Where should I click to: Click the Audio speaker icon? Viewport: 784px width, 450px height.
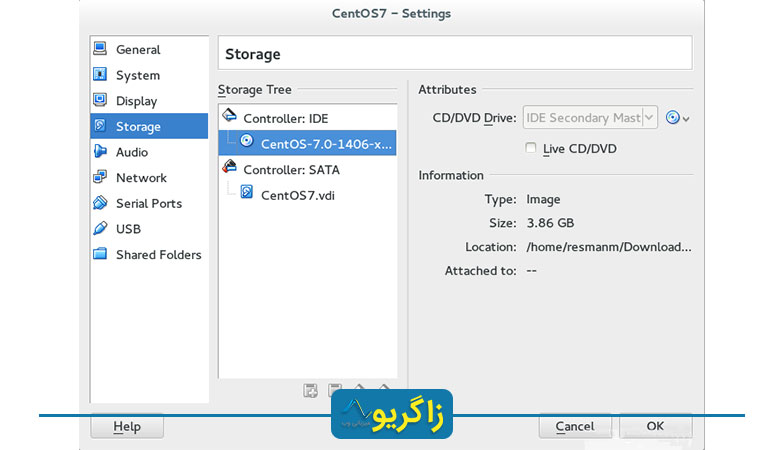tap(100, 151)
